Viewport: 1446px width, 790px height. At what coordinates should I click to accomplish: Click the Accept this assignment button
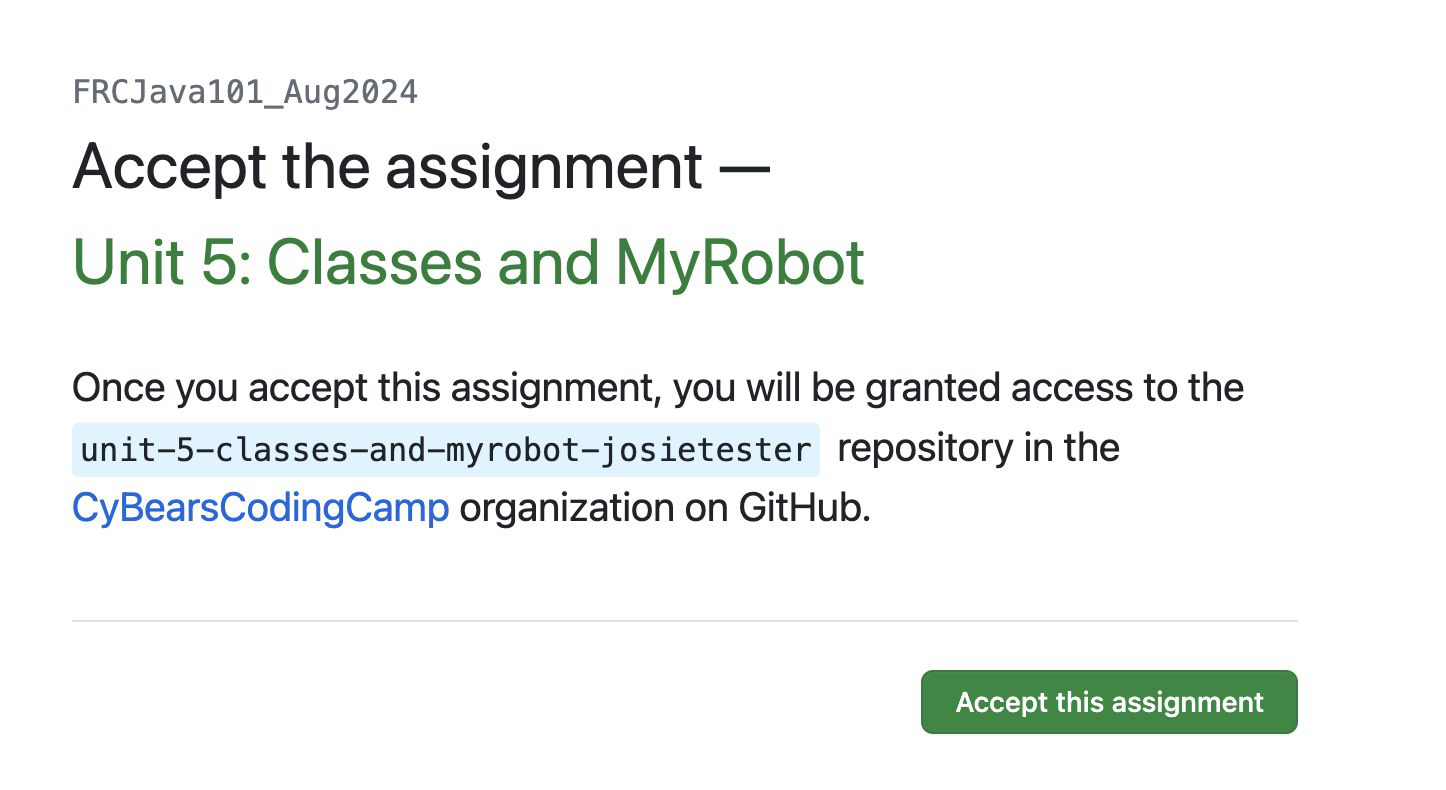pos(1108,702)
